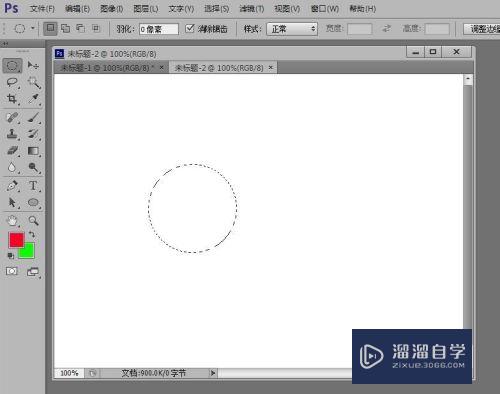The width and height of the screenshot is (500, 394).
Task: Choose Intersect with Selection mode
Action: point(96,29)
